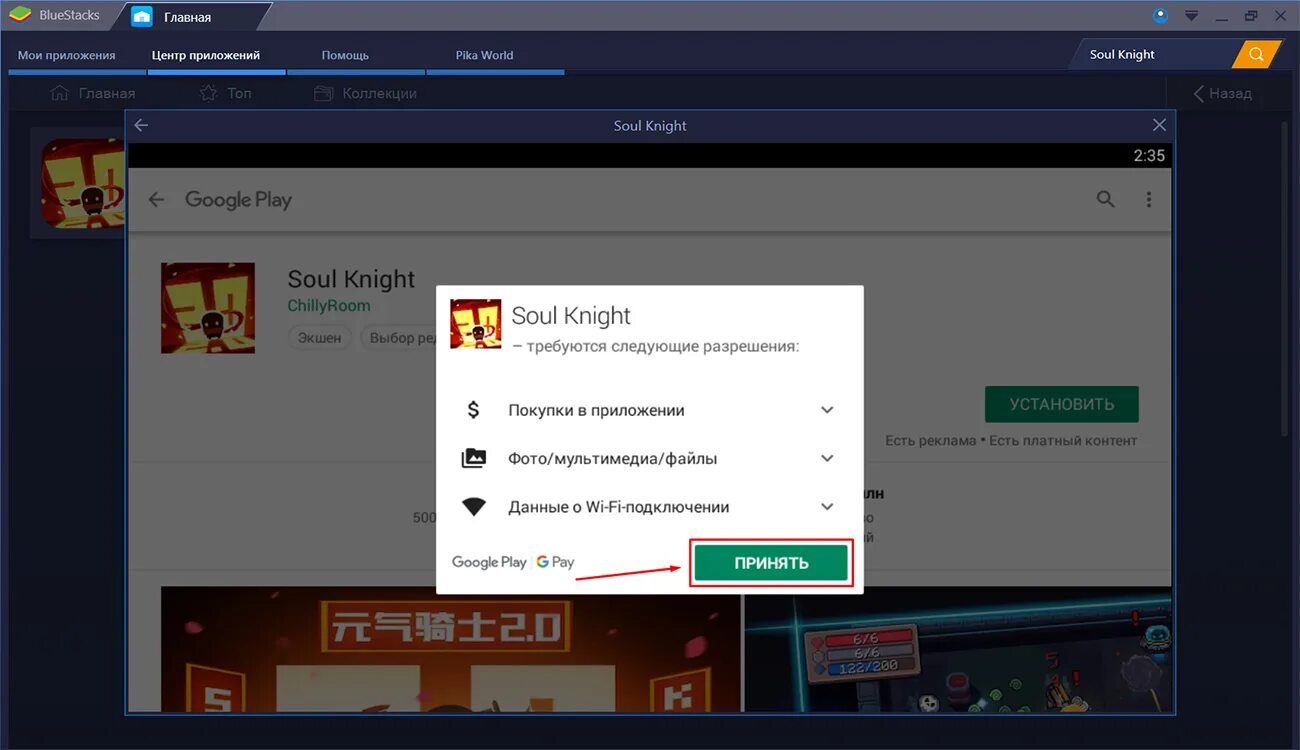The image size is (1300, 750).
Task: Click the 2:35 clock in the status bar
Action: click(1149, 155)
